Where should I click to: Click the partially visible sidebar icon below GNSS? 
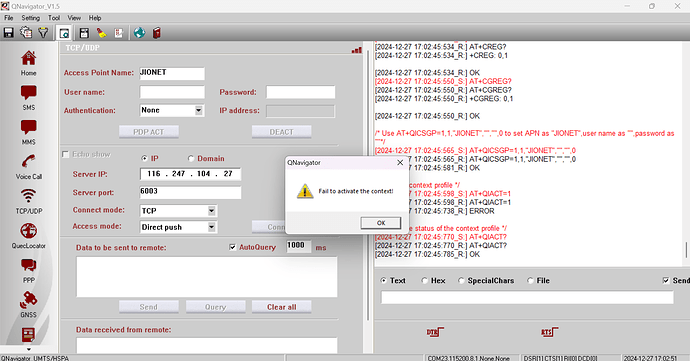(x=29, y=335)
